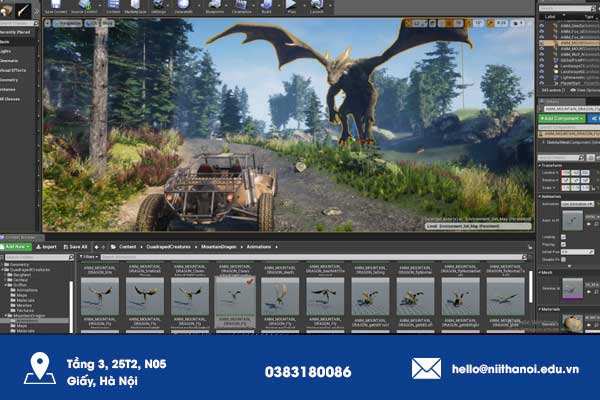Hide the PlayerStart actor in outliner

(x=542, y=83)
